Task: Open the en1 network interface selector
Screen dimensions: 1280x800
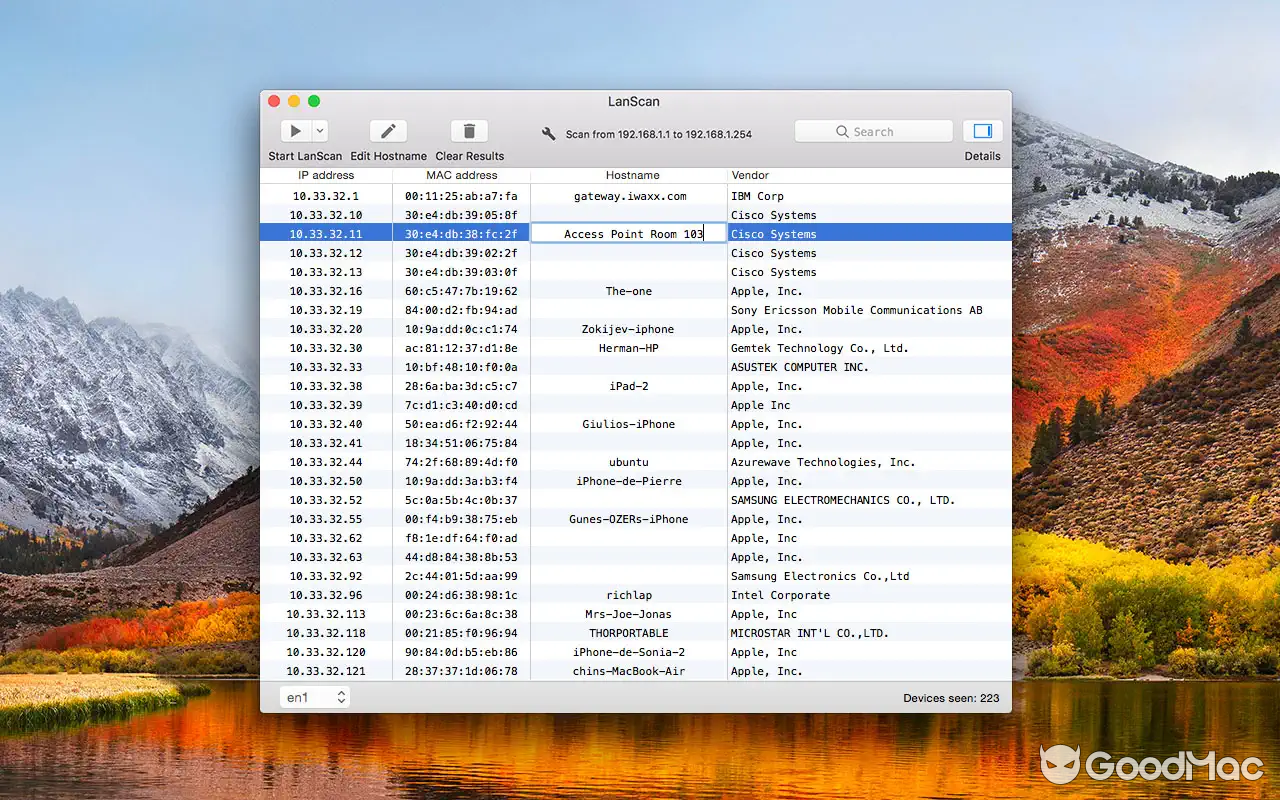Action: pyautogui.click(x=308, y=697)
